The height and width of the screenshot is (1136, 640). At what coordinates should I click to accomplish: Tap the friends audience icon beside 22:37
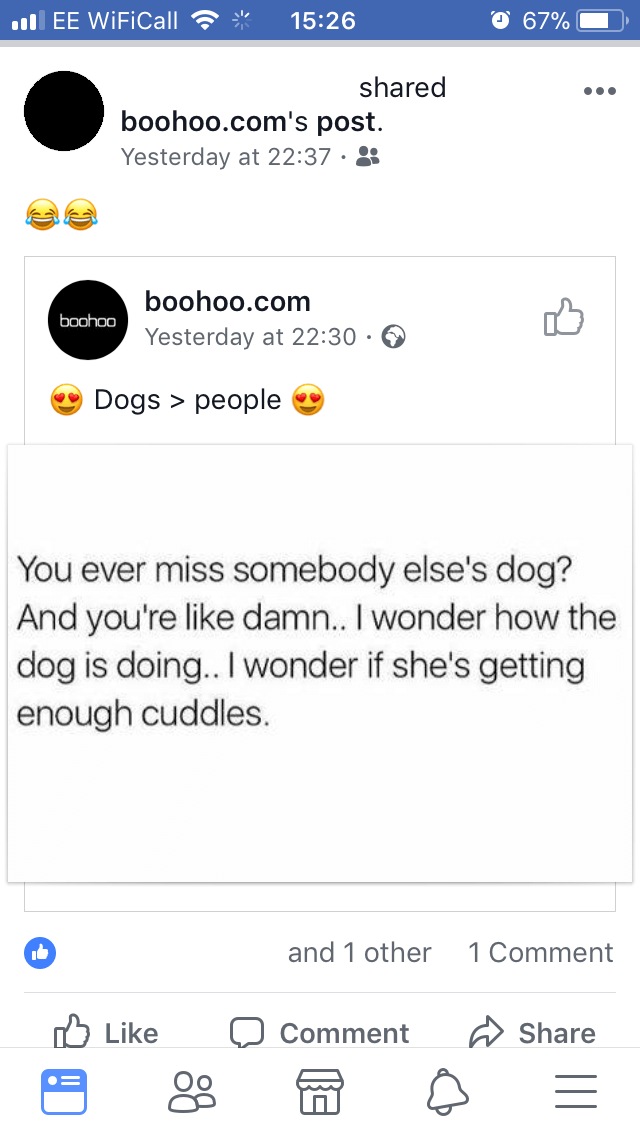click(368, 156)
